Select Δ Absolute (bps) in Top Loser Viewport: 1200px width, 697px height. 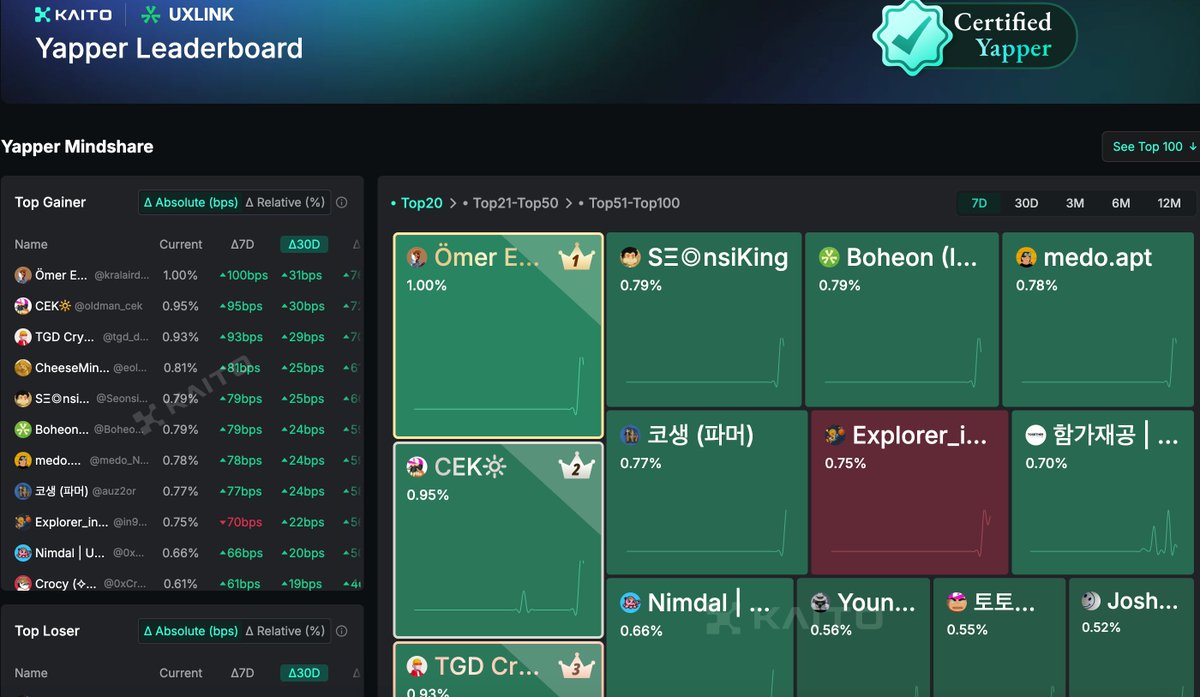pyautogui.click(x=191, y=631)
